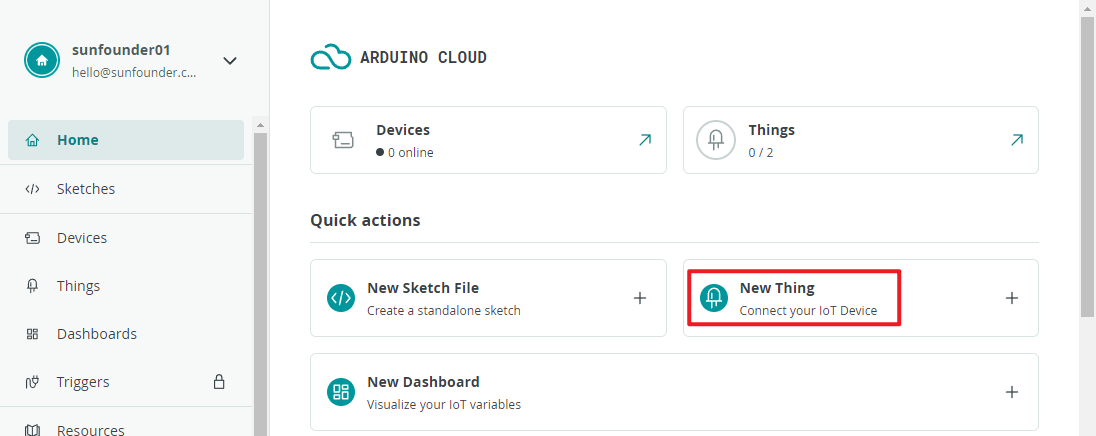Click the circled bulb icon in Things card

716,140
